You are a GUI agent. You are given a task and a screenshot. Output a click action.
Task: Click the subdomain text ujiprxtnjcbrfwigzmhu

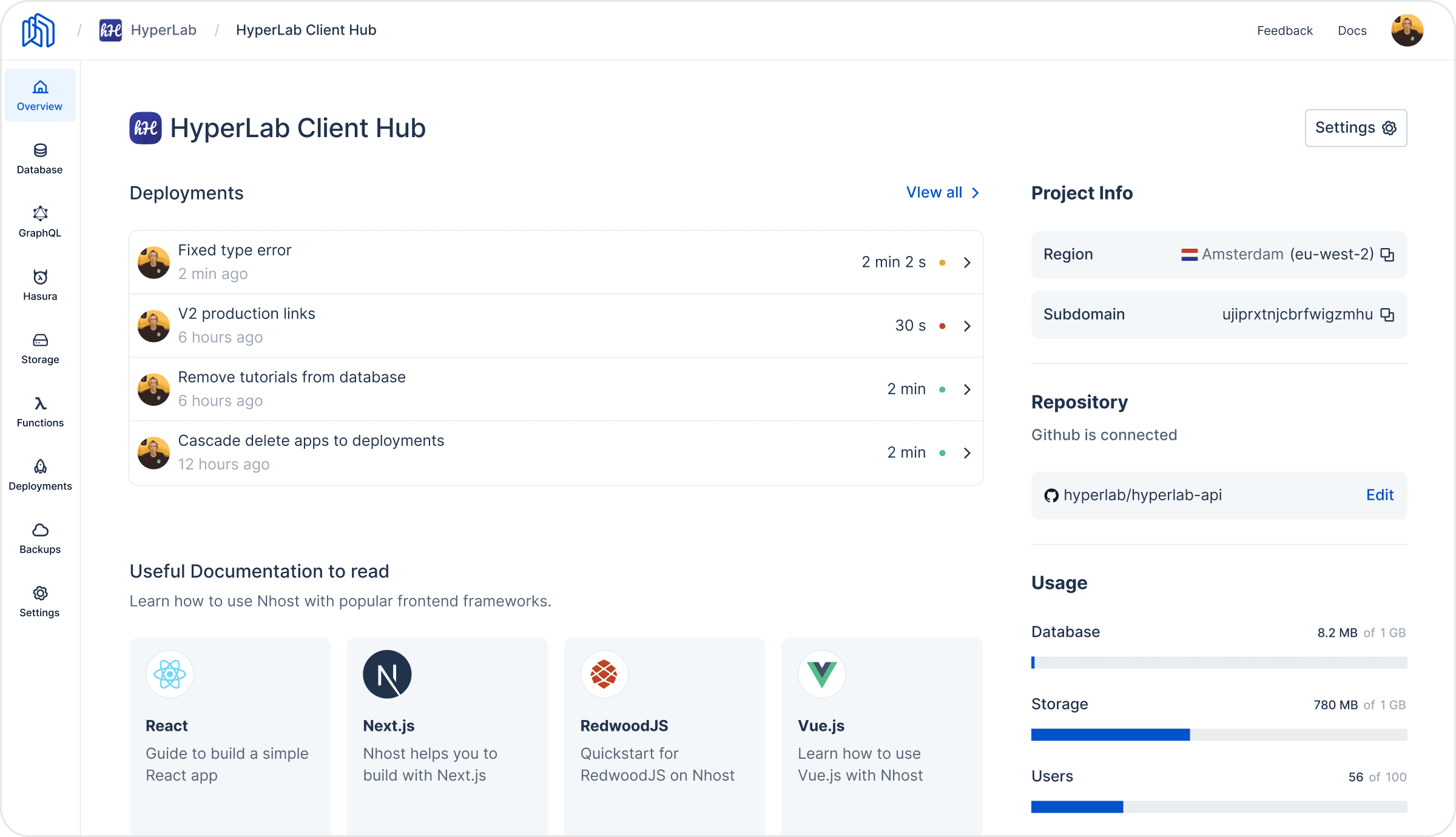pos(1298,315)
